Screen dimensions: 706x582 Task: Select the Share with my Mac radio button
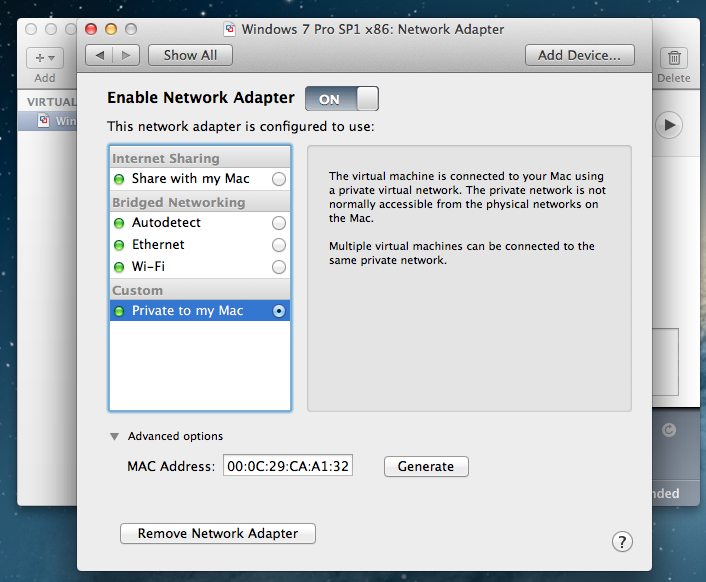coord(278,179)
